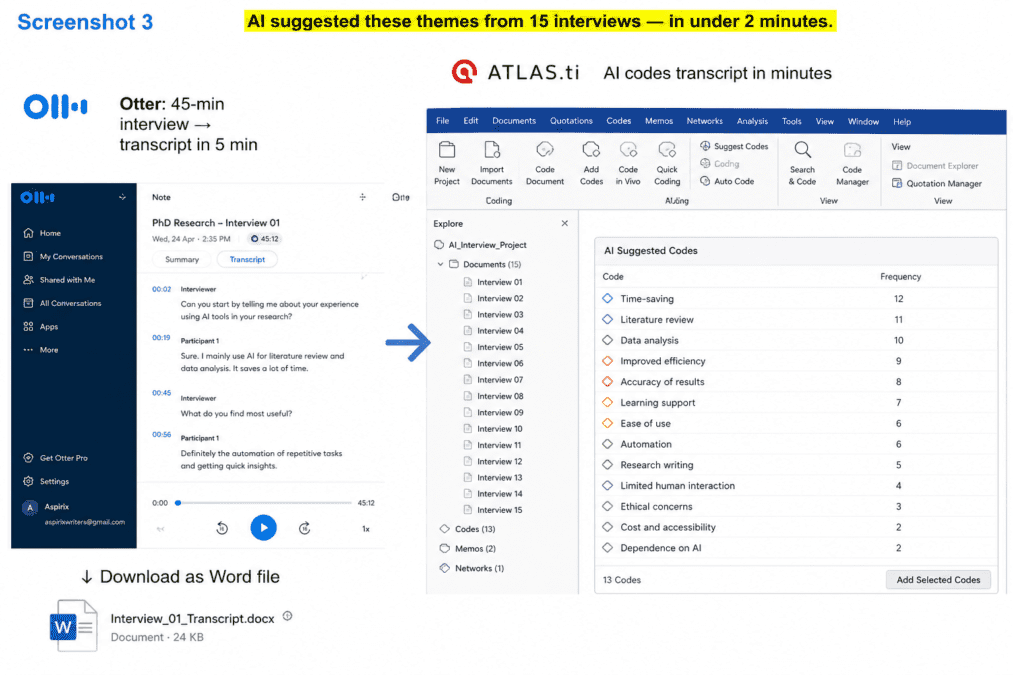Viewport: 1013px width, 675px height.
Task: Sort by the Frequency column header
Action: click(900, 276)
